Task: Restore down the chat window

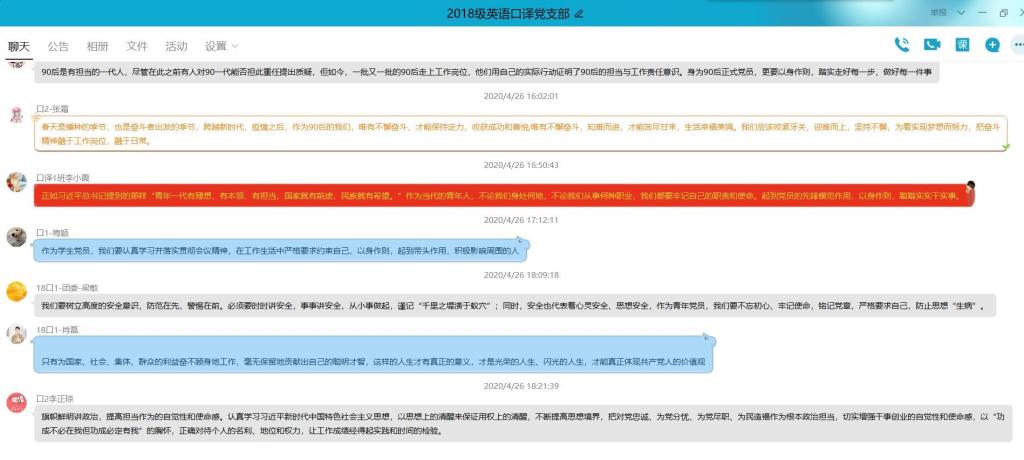Action: click(x=1003, y=13)
